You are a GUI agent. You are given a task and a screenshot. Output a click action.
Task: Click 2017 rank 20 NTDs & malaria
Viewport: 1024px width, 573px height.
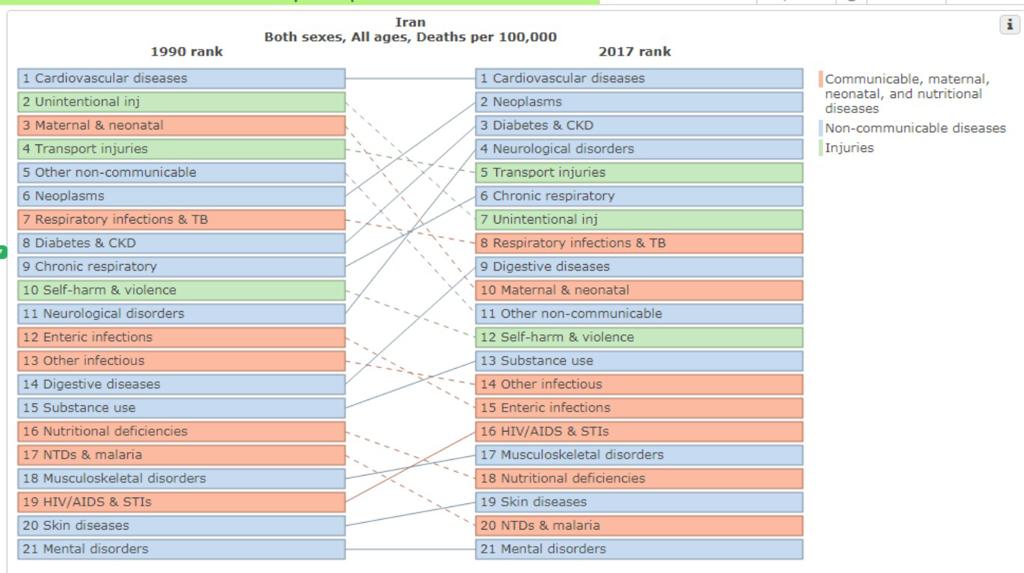point(639,525)
